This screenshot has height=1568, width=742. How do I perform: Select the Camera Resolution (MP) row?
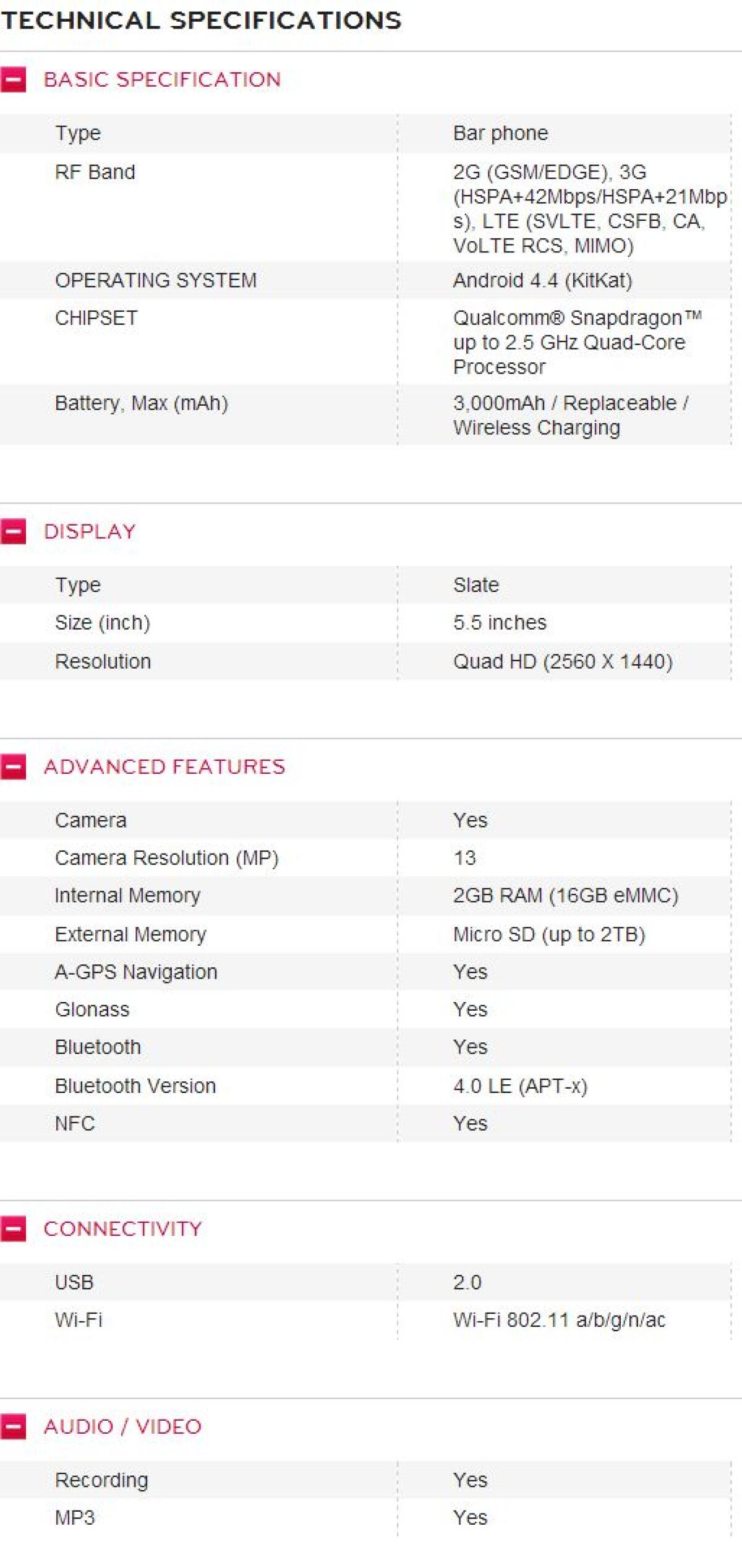coord(167,857)
